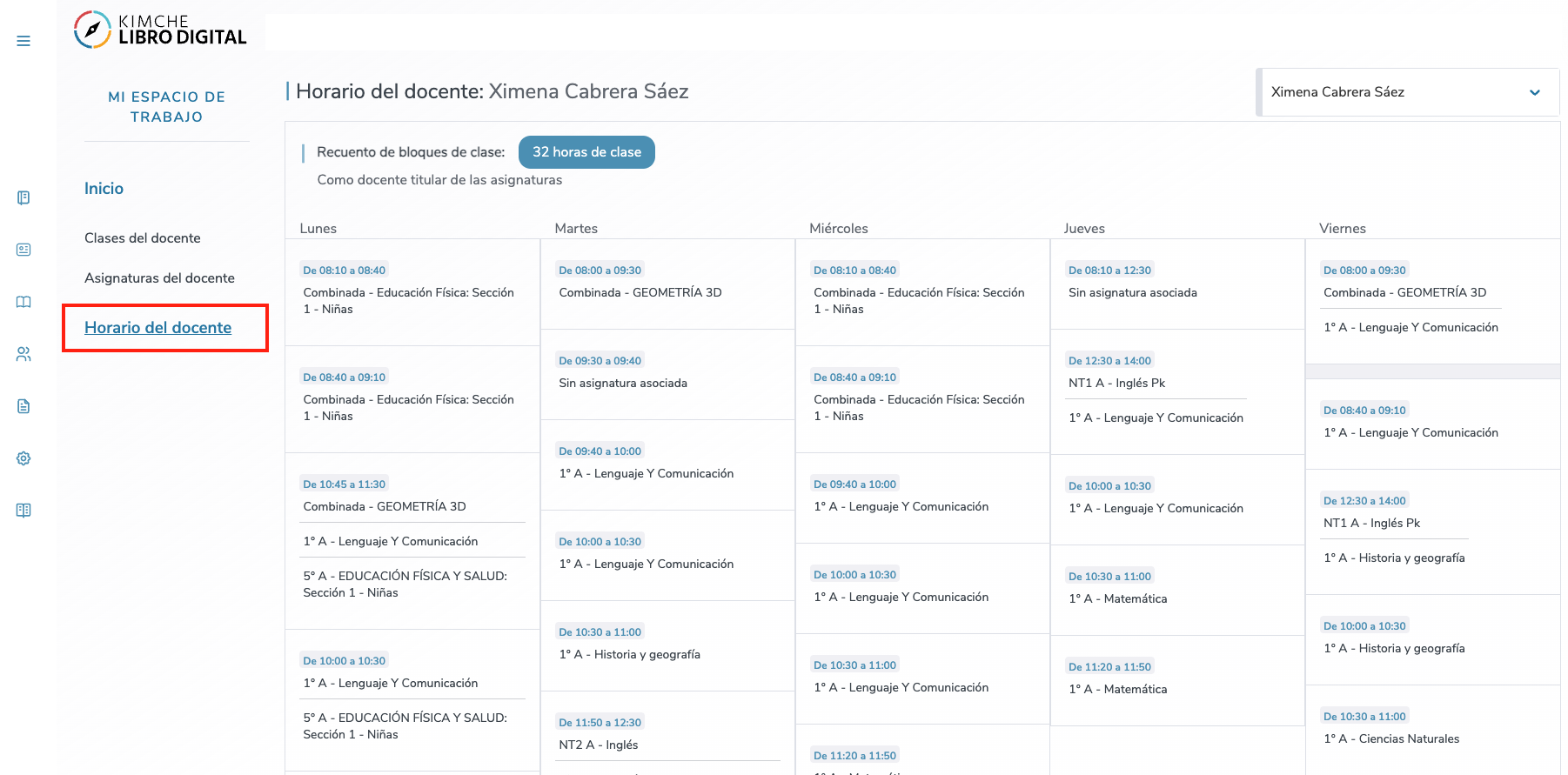
Task: Click NT2 A - Inglés entry
Action: 599,745
